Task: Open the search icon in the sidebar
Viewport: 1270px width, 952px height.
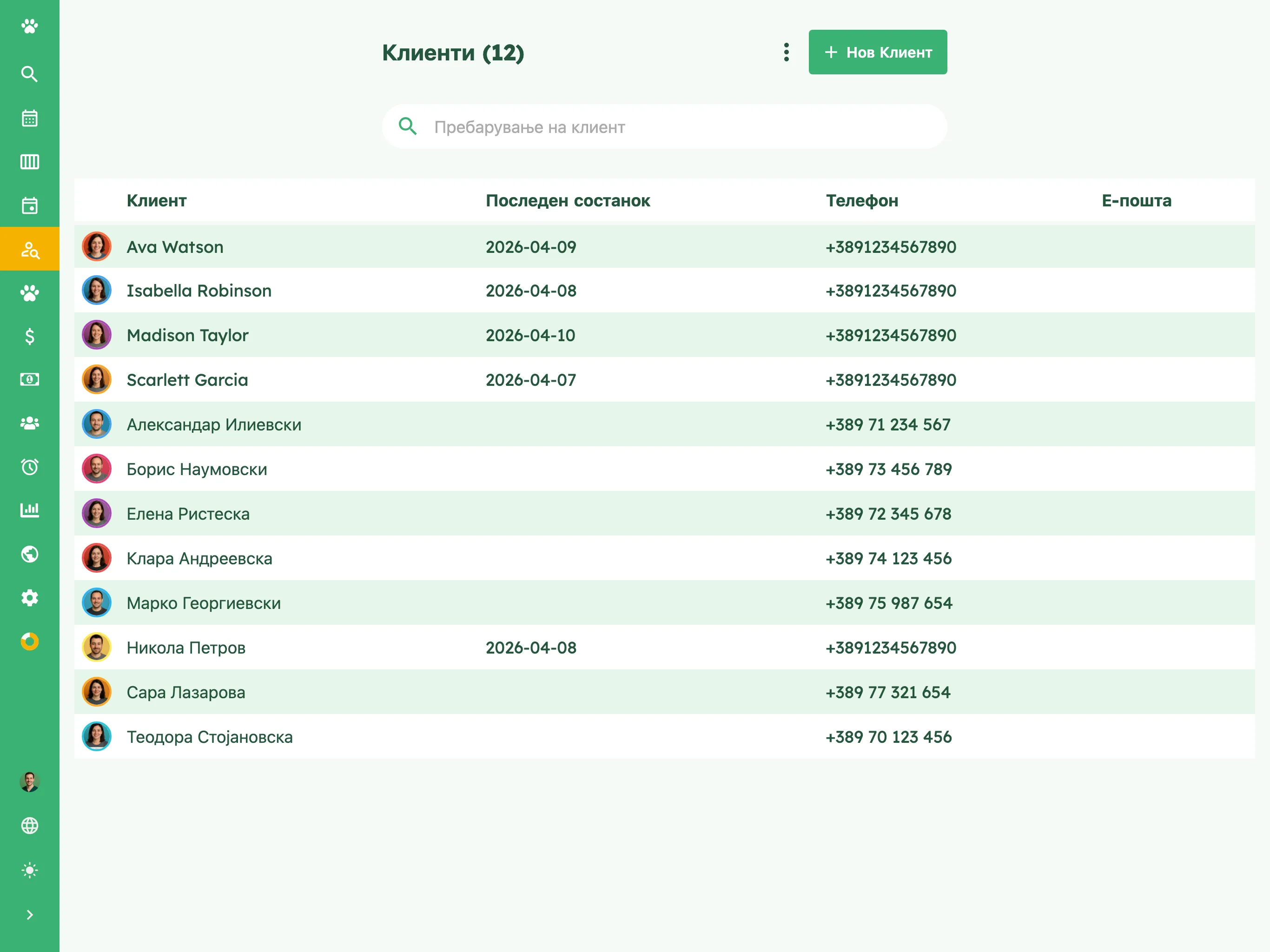Action: click(29, 74)
